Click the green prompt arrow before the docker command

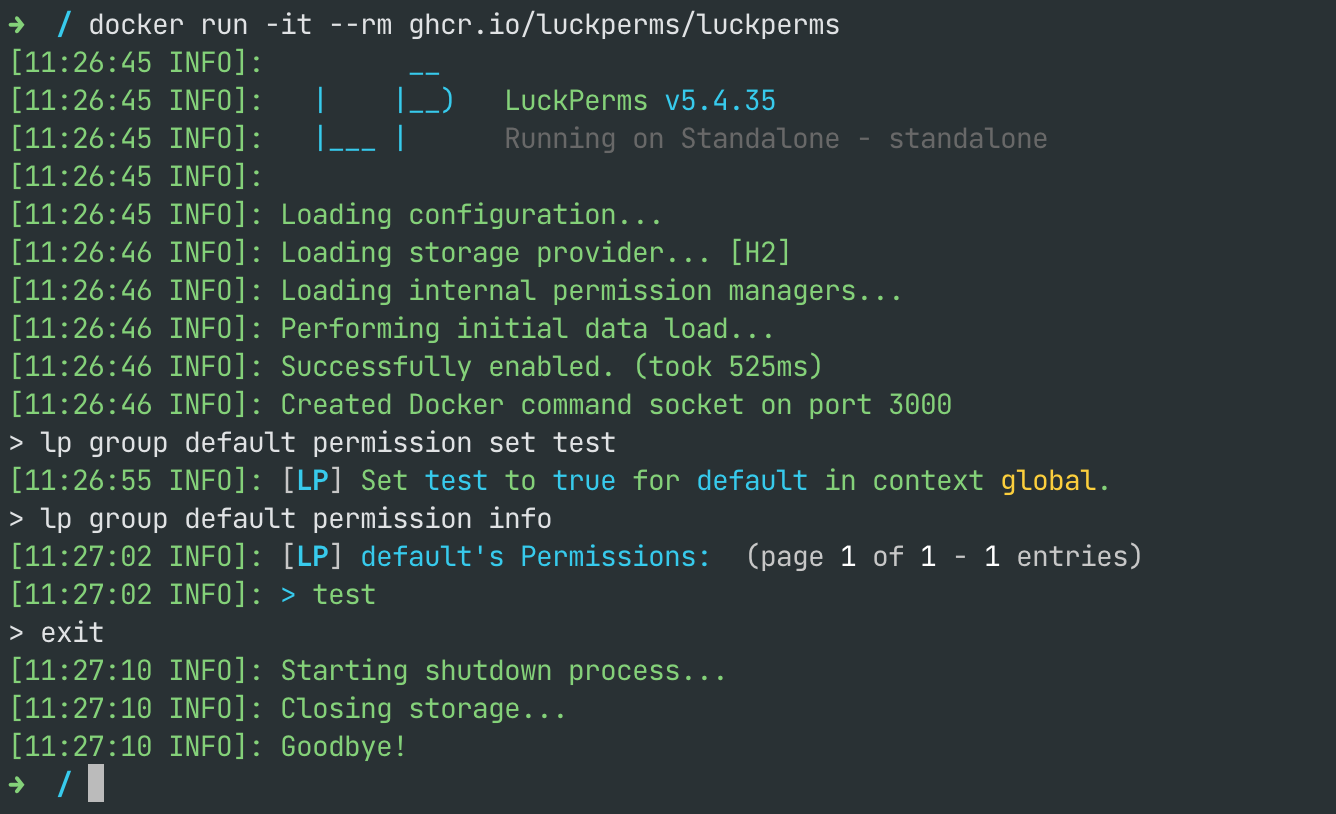[x=18, y=25]
